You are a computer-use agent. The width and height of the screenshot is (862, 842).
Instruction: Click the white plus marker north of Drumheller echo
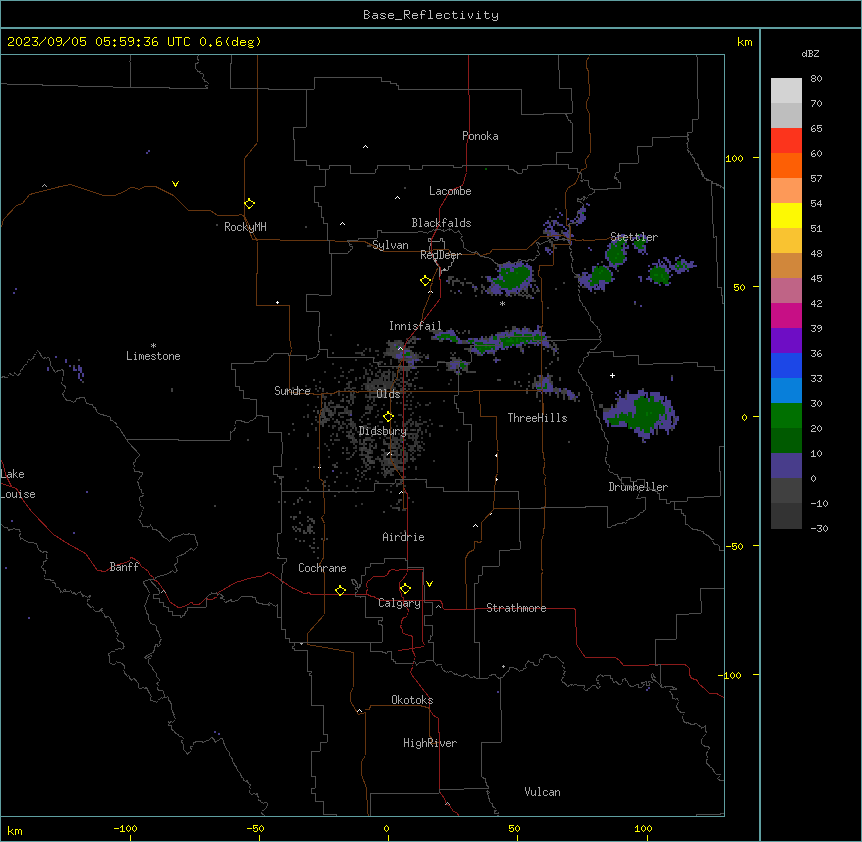[x=612, y=375]
